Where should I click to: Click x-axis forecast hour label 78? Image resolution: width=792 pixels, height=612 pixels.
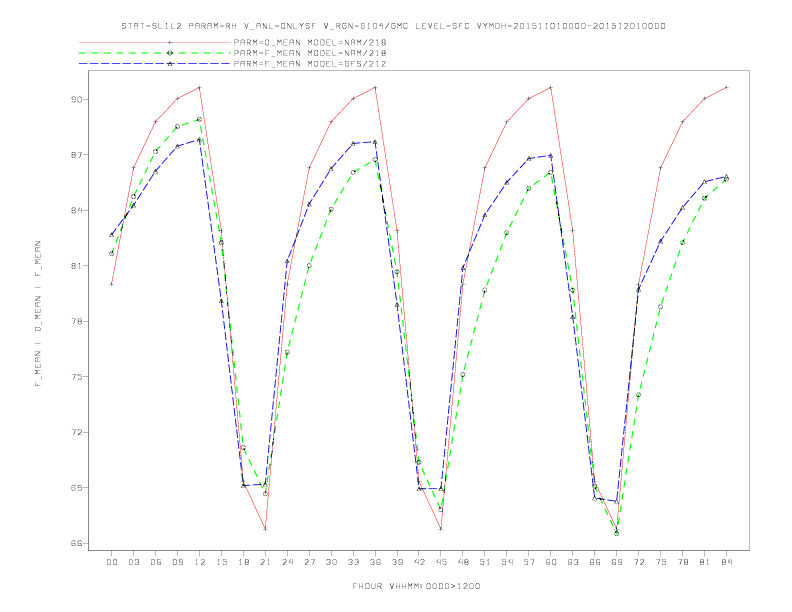683,562
